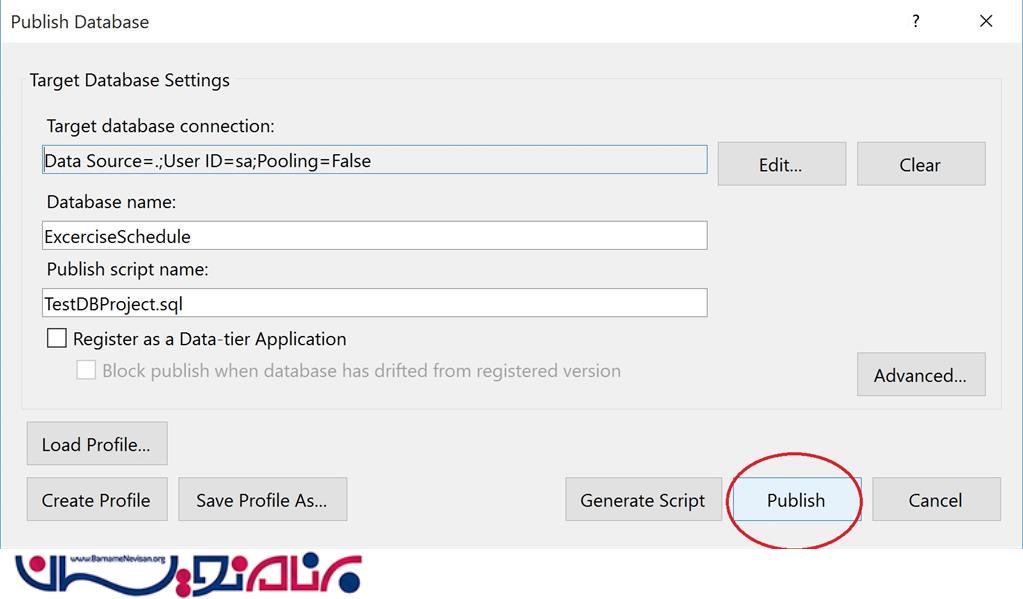Viewport: 1023px width, 599px height.
Task: Clear the target database connection
Action: (x=921, y=164)
